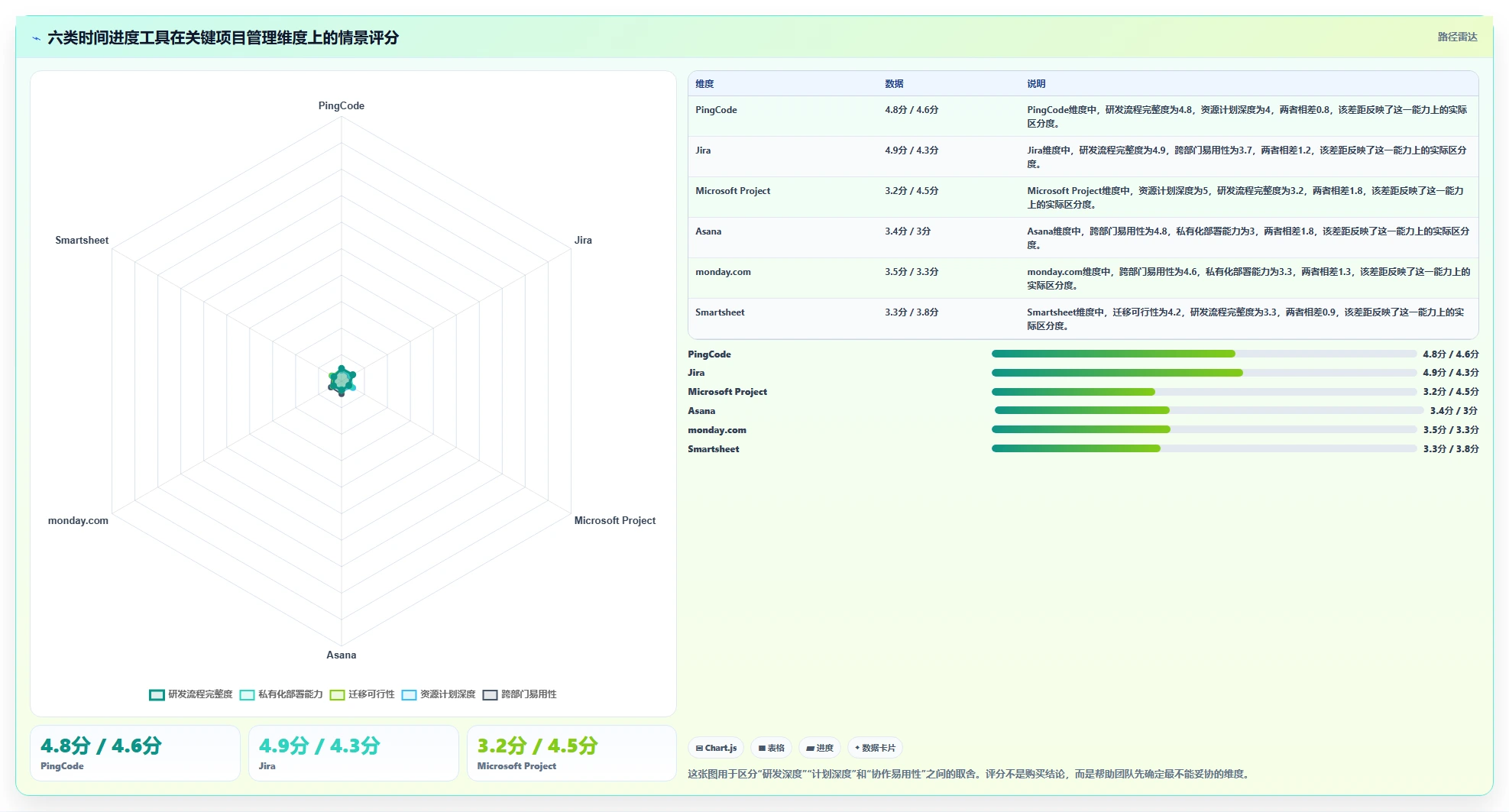Click the 数据卡片 tag
The height and width of the screenshot is (812, 1509).
point(875,748)
